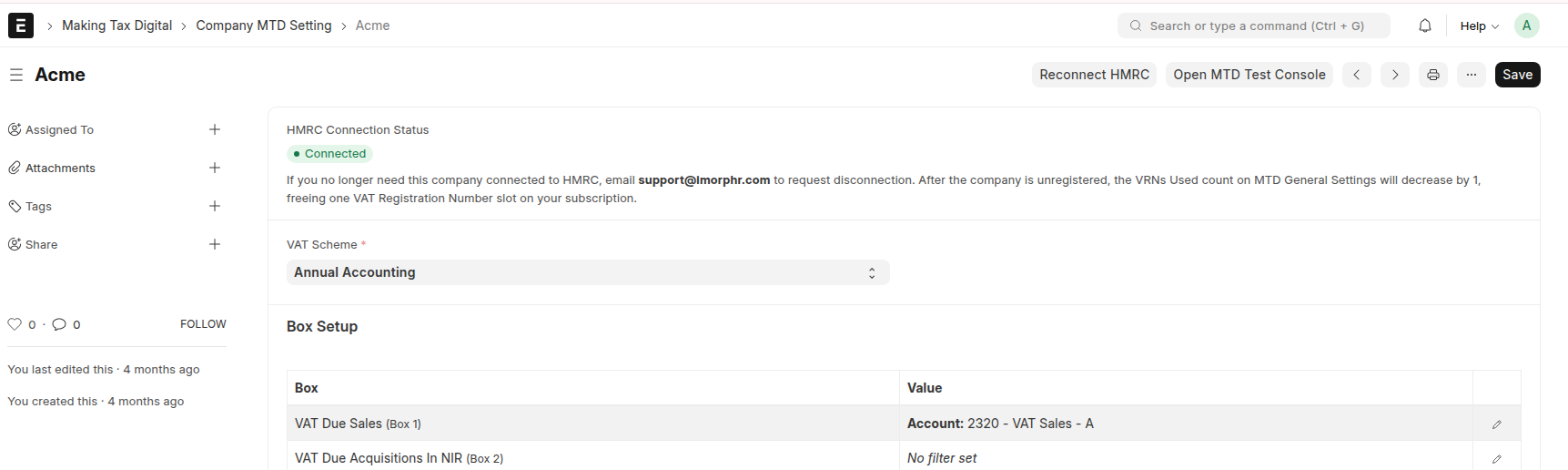Click the Attachments sidebar label
The height and width of the screenshot is (470, 1568).
60,169
